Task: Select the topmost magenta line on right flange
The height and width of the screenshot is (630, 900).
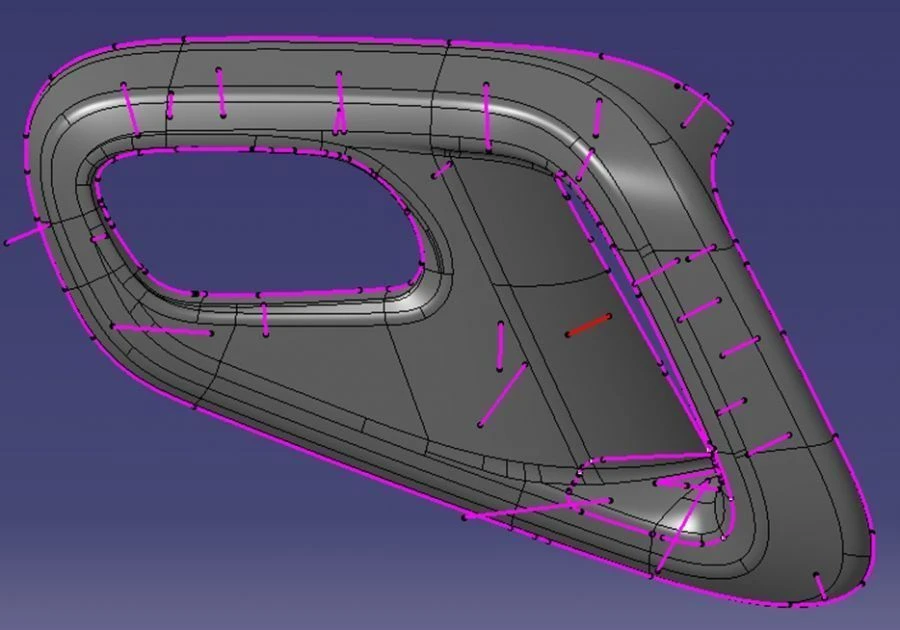Action: click(659, 270)
